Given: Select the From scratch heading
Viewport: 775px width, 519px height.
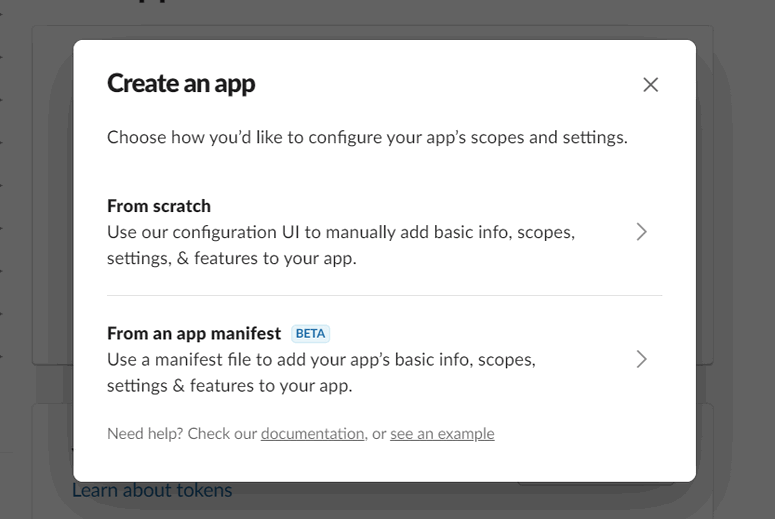Looking at the screenshot, I should tap(159, 206).
